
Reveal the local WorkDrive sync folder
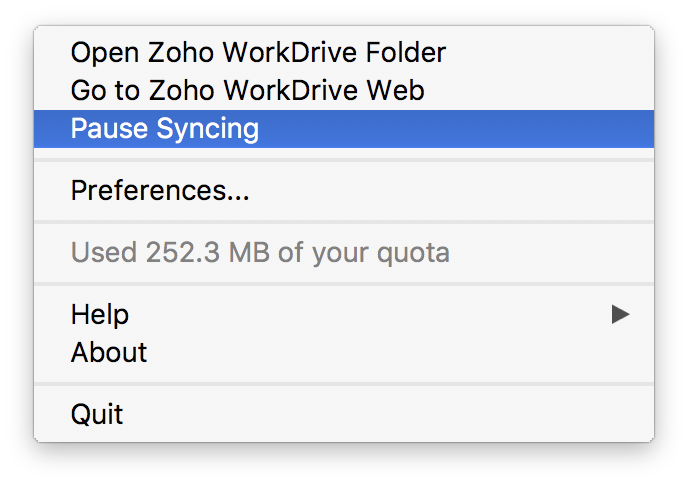tap(258, 52)
